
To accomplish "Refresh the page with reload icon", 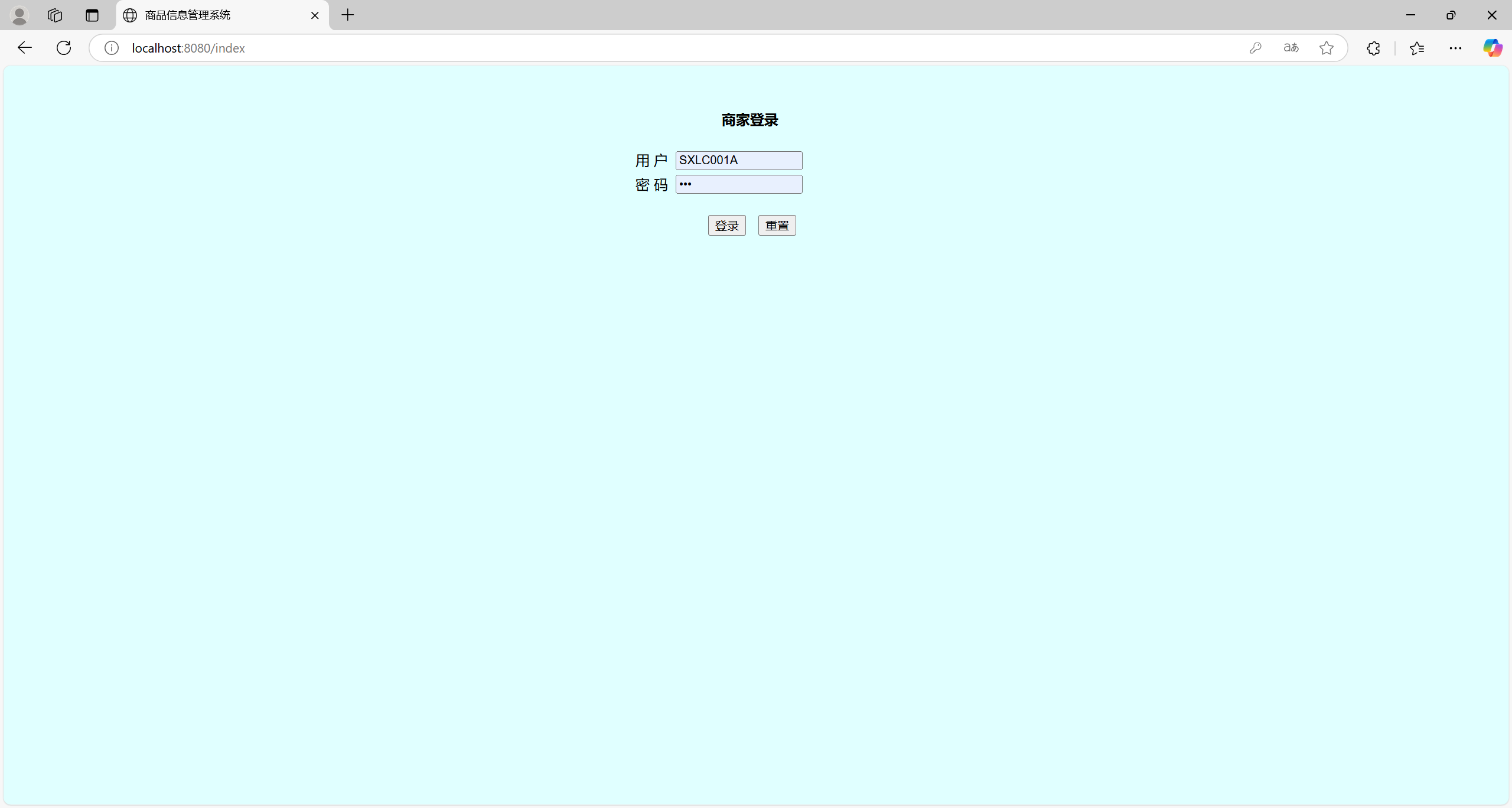I will click(64, 48).
